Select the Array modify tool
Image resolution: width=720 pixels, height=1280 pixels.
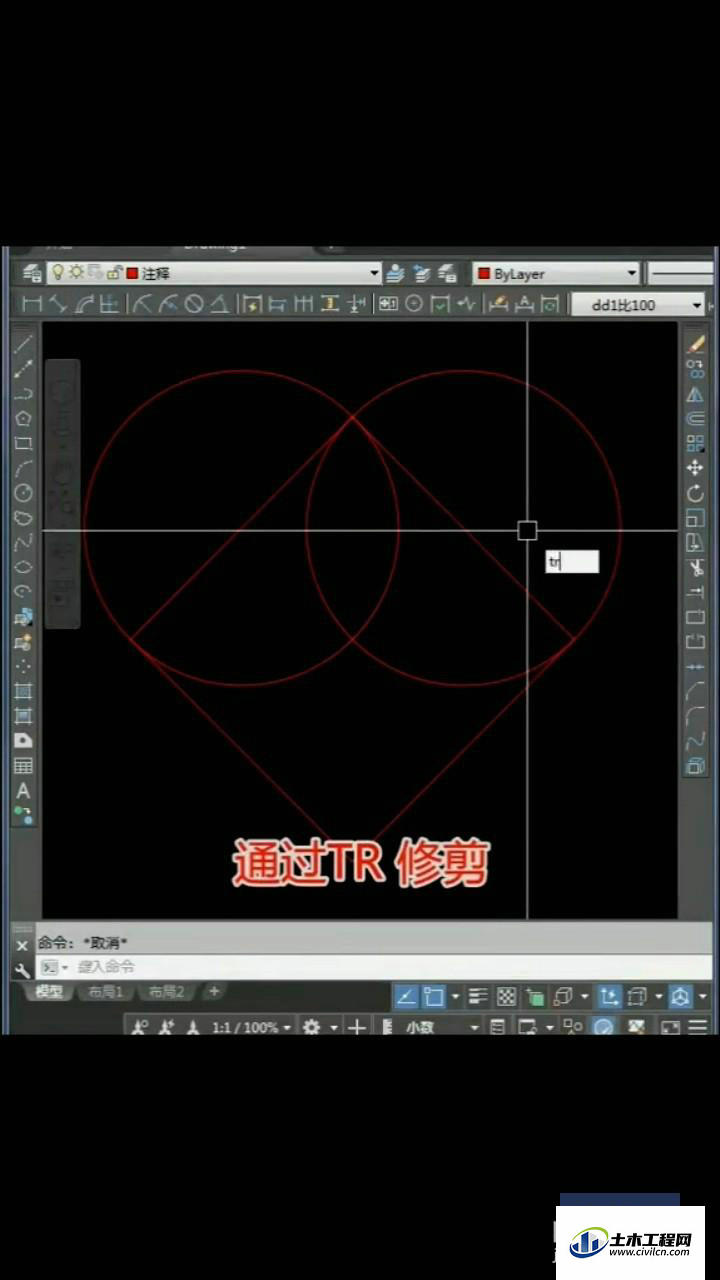click(x=696, y=443)
